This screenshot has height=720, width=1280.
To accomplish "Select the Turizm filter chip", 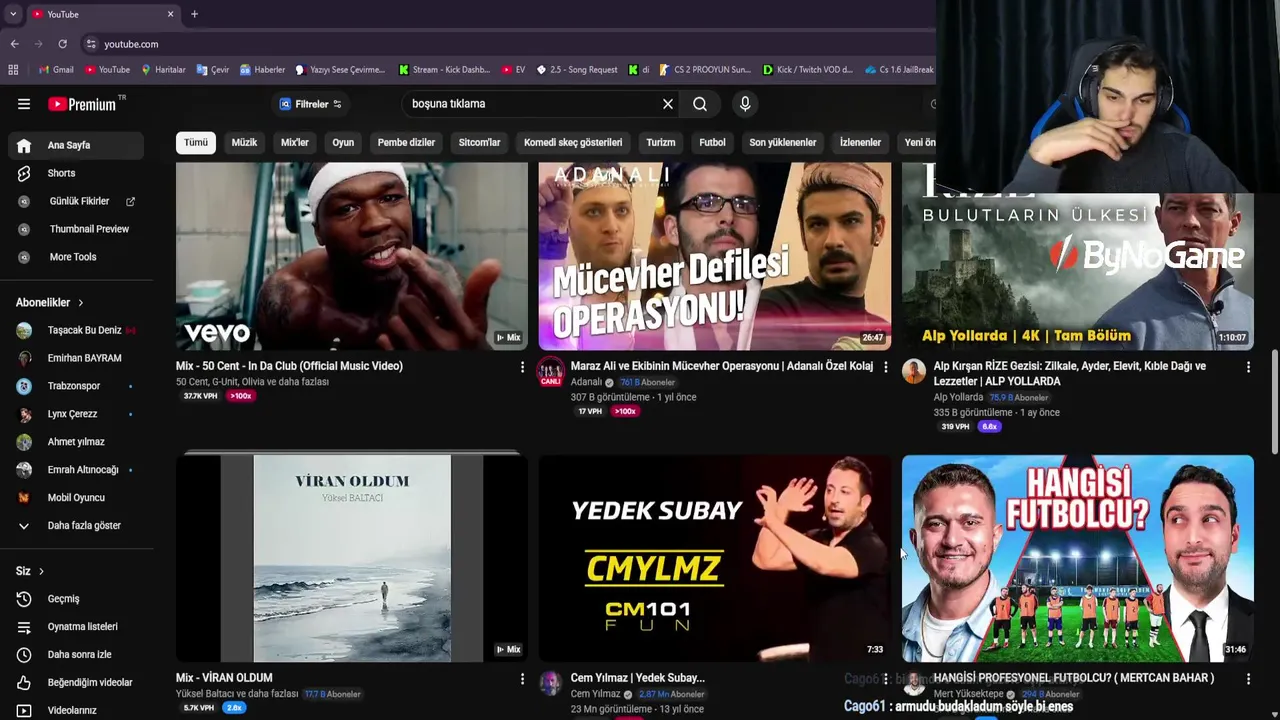I will 660,142.
